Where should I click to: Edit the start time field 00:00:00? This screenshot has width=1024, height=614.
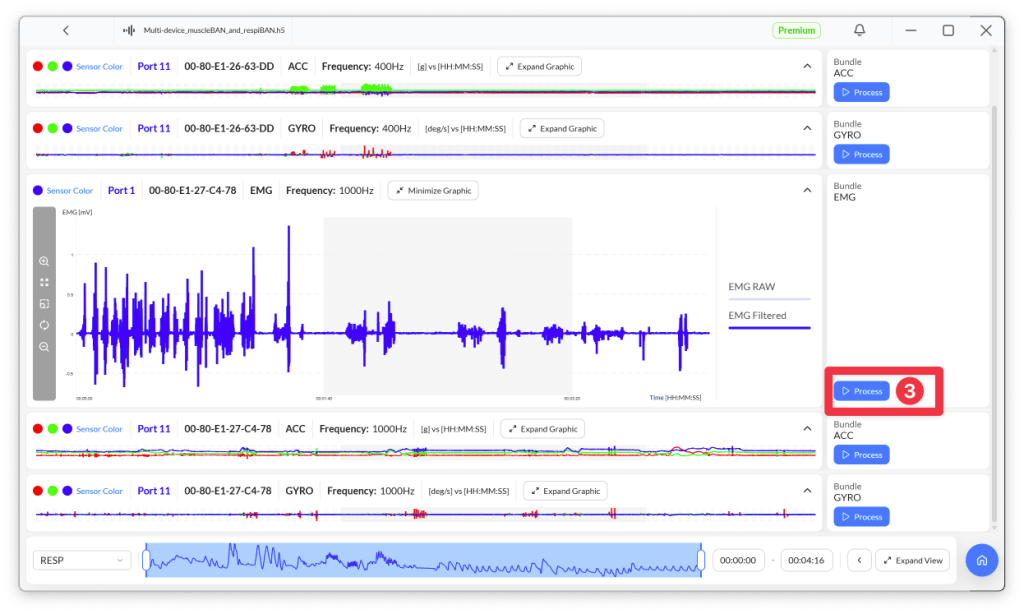point(738,560)
